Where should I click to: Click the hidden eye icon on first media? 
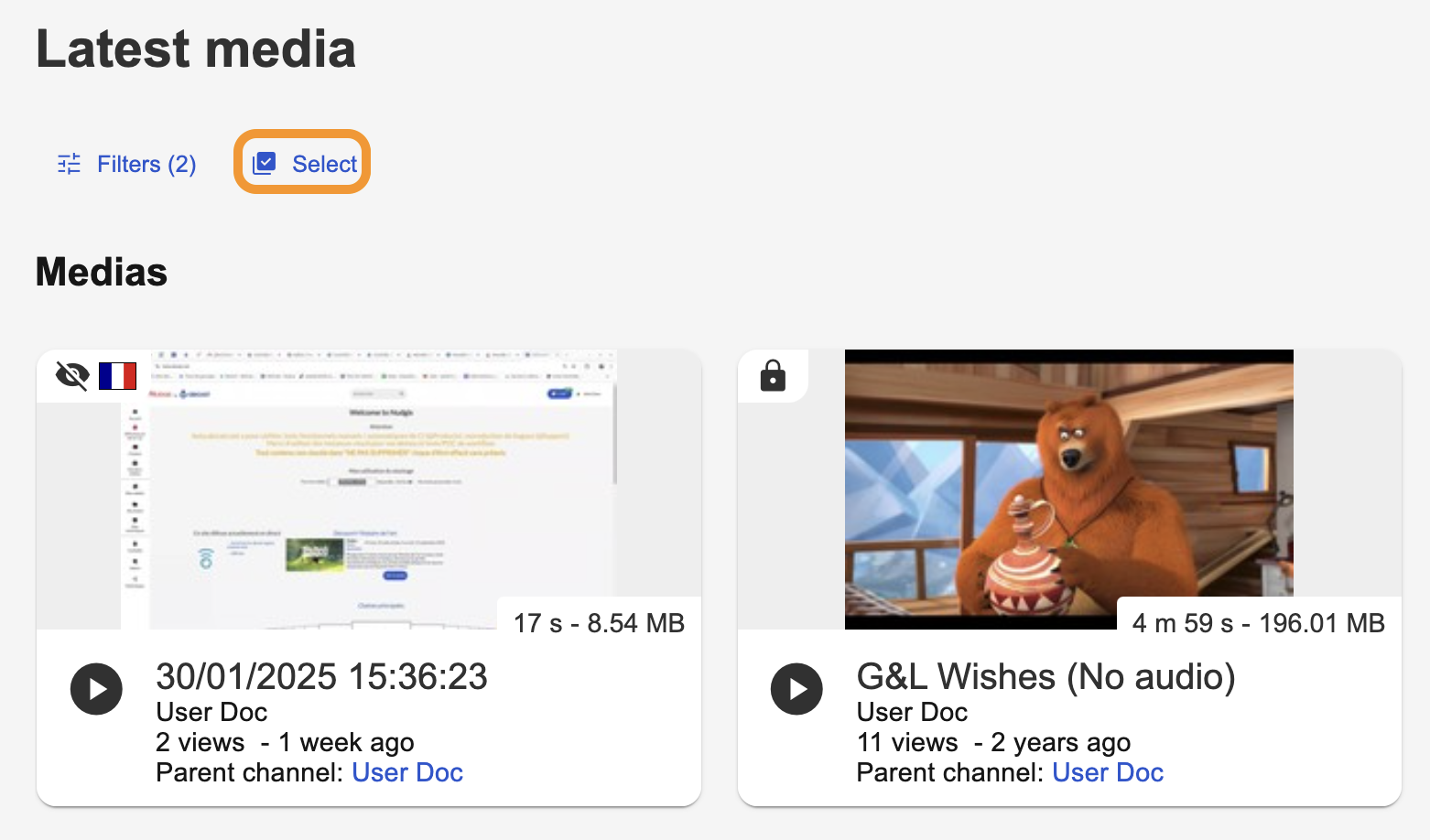72,375
